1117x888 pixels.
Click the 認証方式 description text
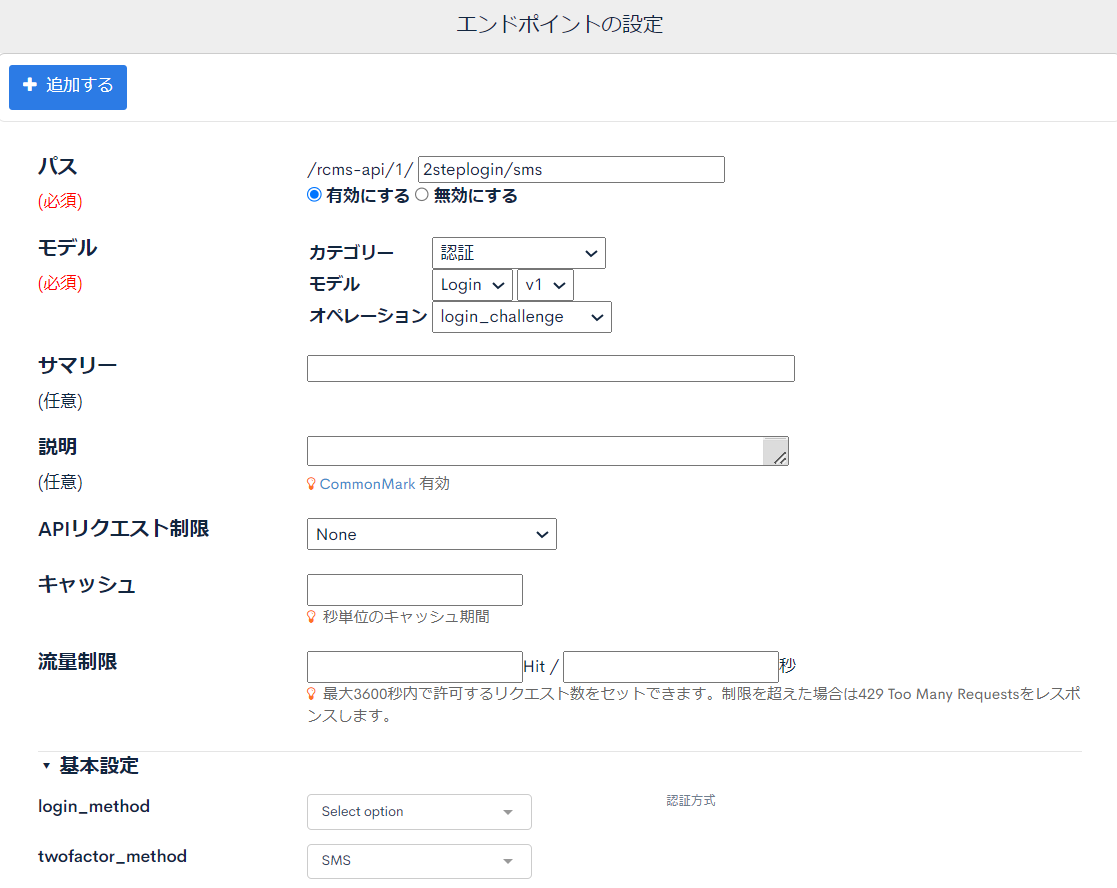[x=690, y=800]
